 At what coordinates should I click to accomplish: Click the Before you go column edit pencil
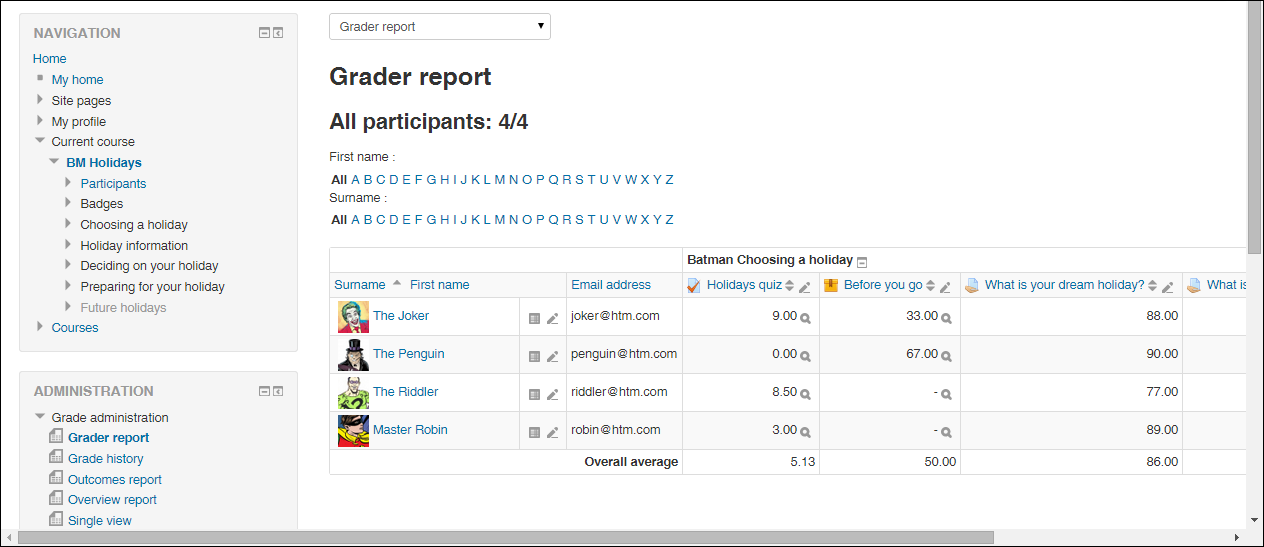tap(945, 287)
